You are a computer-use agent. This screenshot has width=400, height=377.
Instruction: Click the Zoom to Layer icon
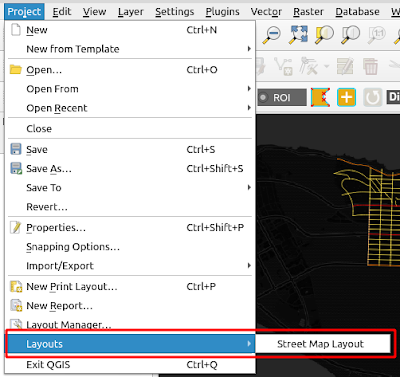tap(350, 34)
